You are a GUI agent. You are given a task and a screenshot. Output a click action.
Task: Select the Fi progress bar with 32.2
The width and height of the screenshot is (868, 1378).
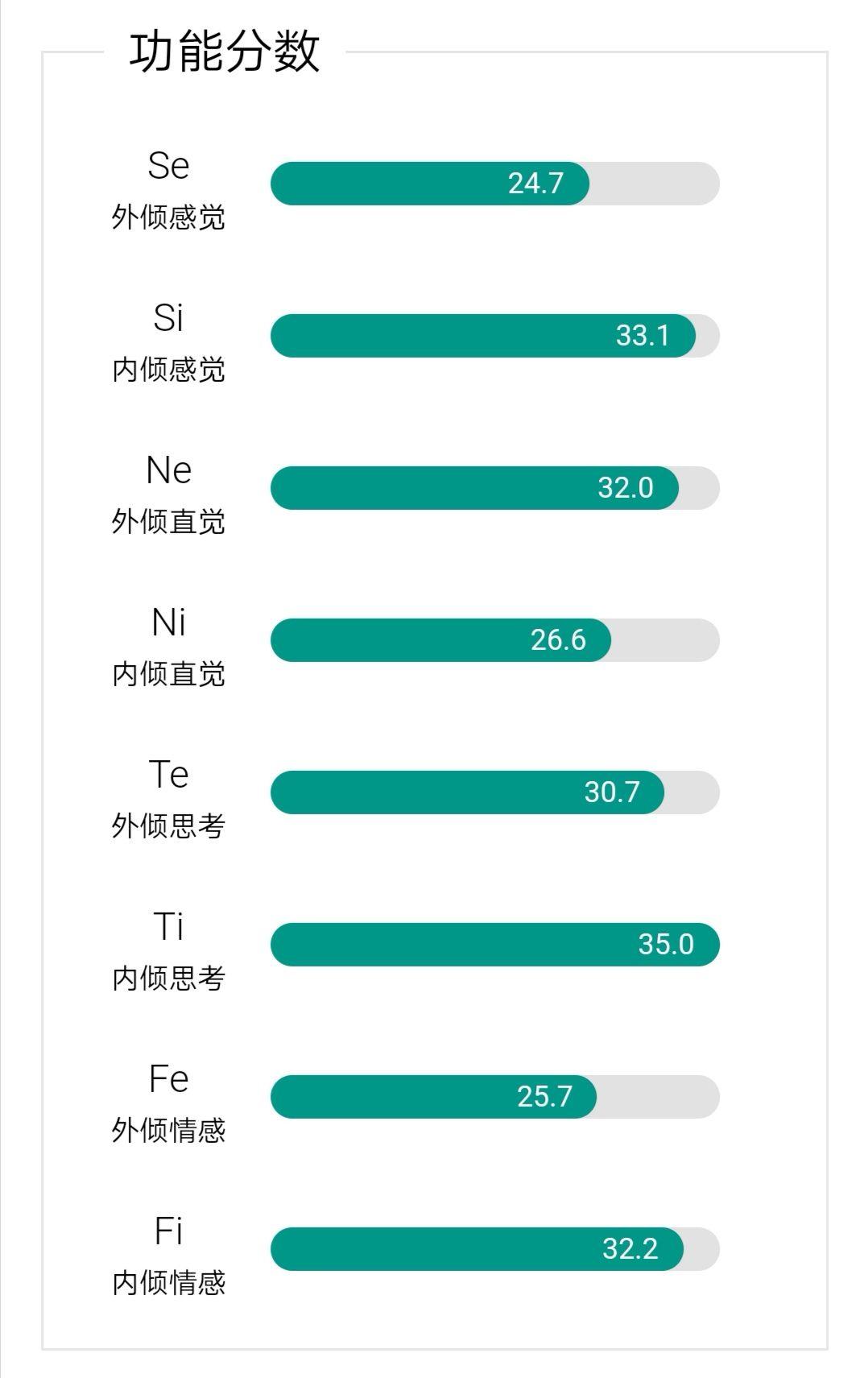pos(494,1249)
